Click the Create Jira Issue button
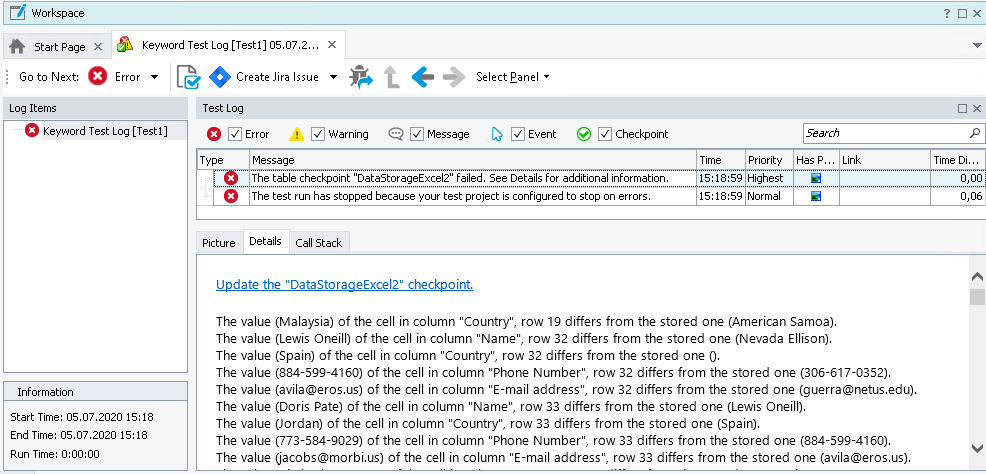 (265, 77)
